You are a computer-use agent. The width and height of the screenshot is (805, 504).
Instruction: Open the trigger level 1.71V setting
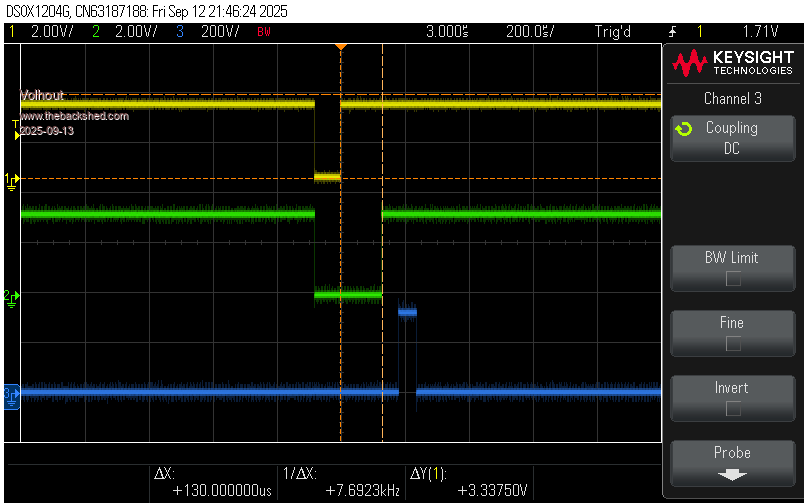point(760,32)
